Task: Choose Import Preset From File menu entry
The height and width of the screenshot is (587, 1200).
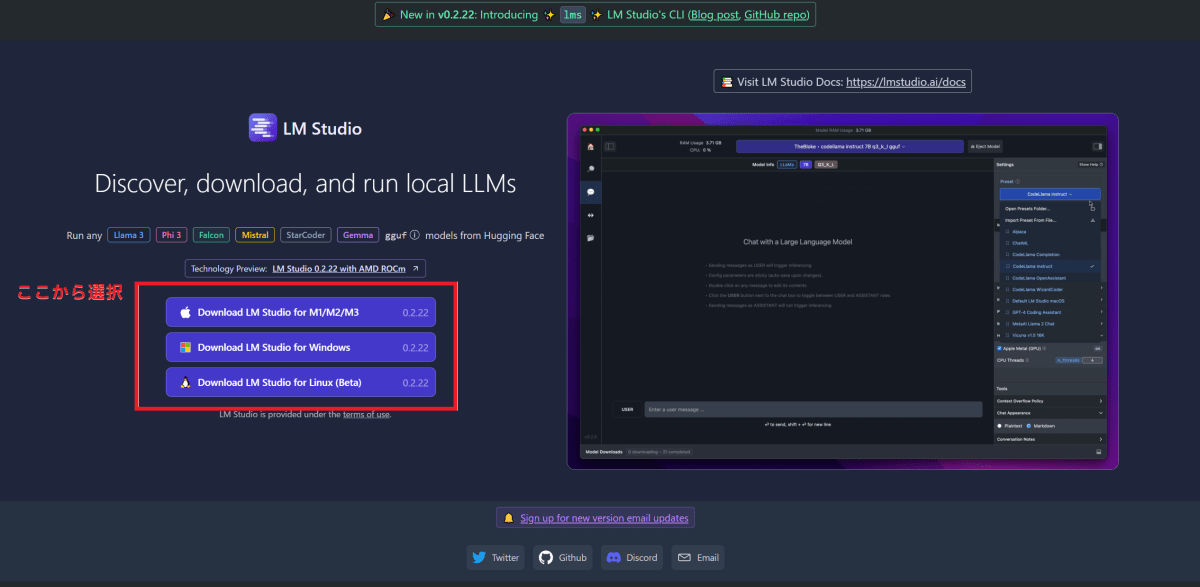Action: [x=1049, y=220]
